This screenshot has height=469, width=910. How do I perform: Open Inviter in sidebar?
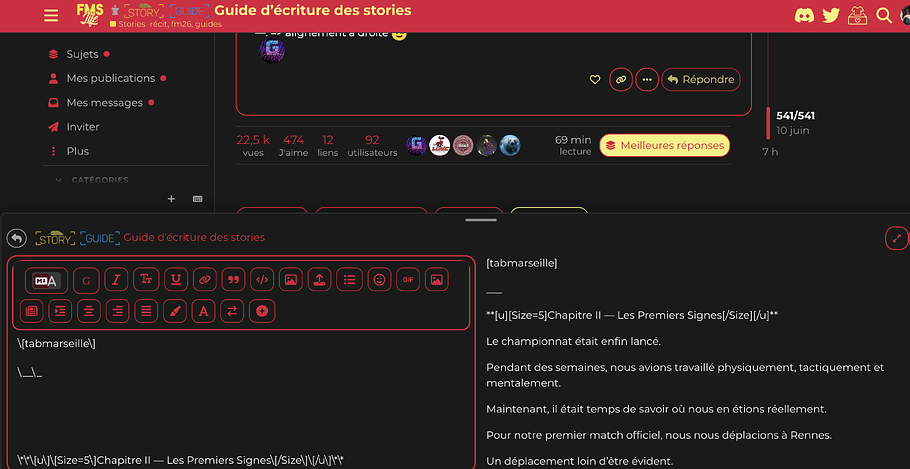click(x=82, y=127)
